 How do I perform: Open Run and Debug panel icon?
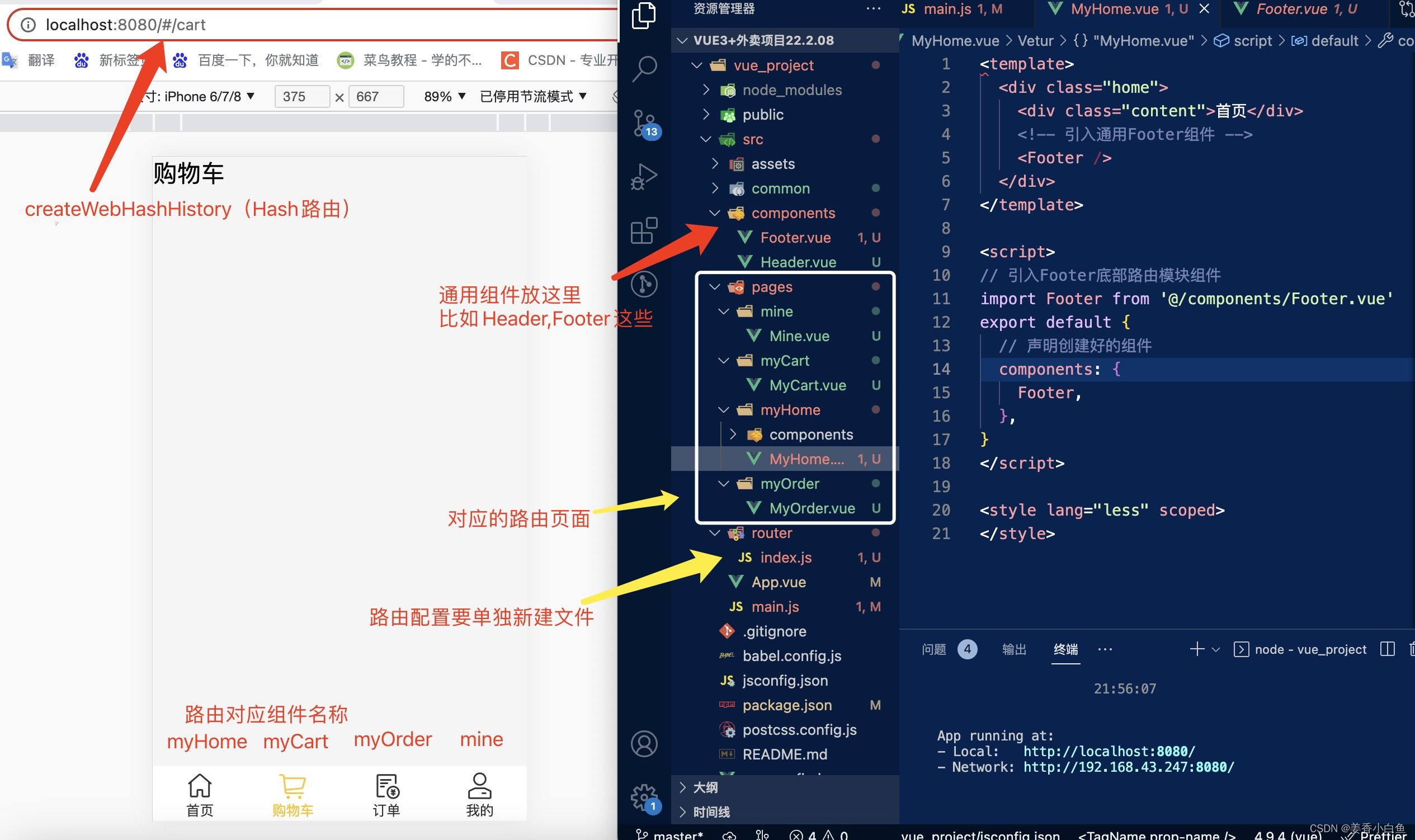(x=644, y=177)
